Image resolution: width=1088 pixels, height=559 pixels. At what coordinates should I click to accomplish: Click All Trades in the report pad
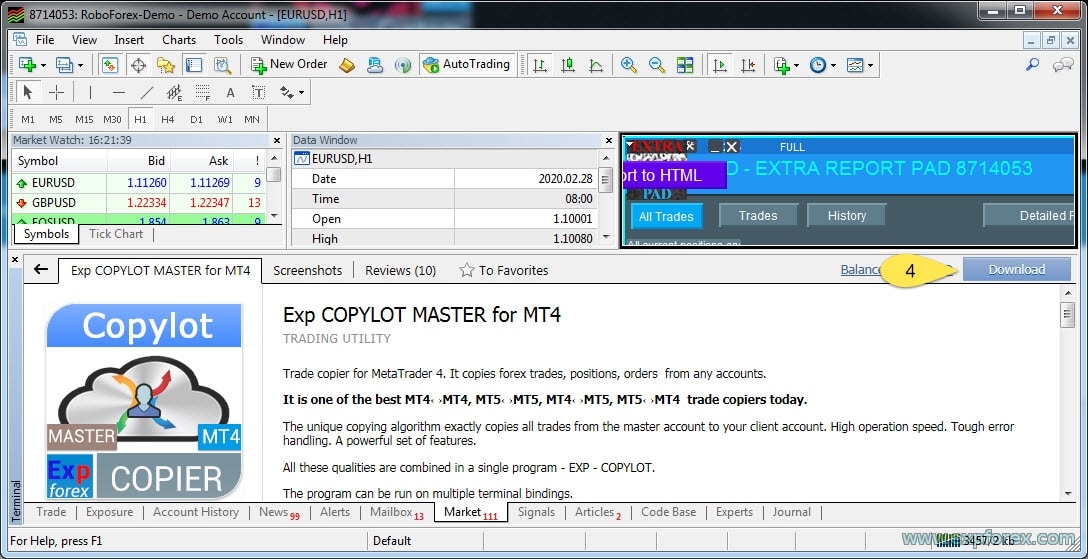pyautogui.click(x=666, y=216)
